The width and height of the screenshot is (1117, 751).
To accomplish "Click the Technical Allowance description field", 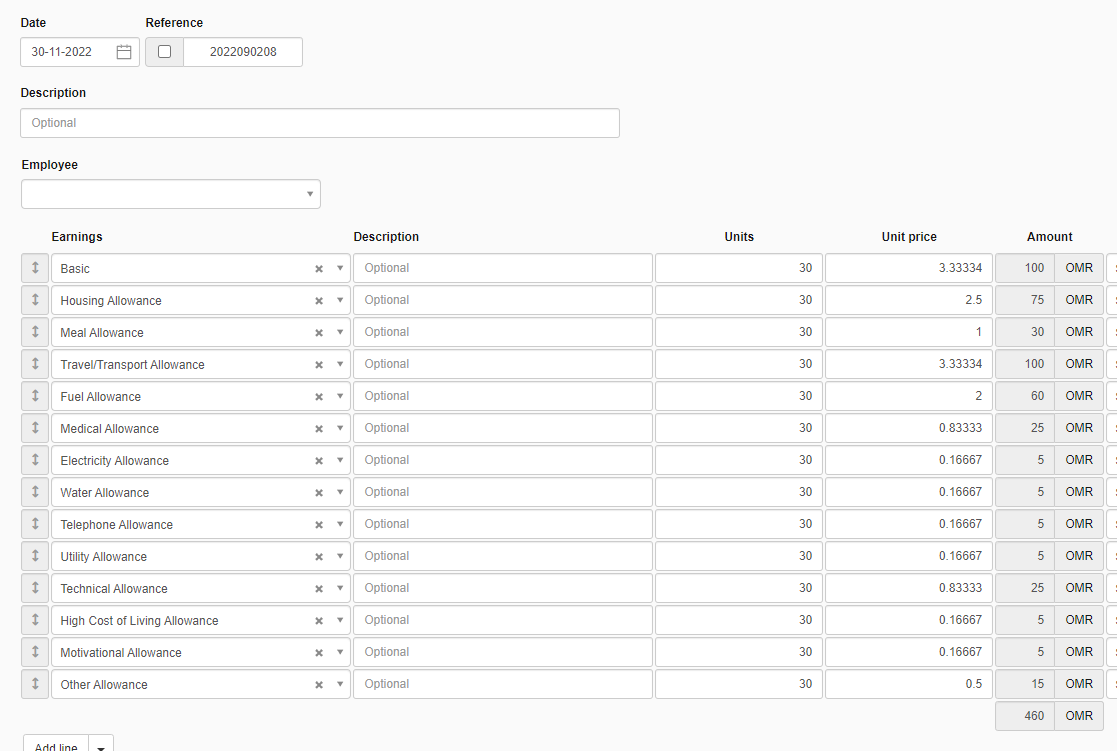I will (503, 589).
